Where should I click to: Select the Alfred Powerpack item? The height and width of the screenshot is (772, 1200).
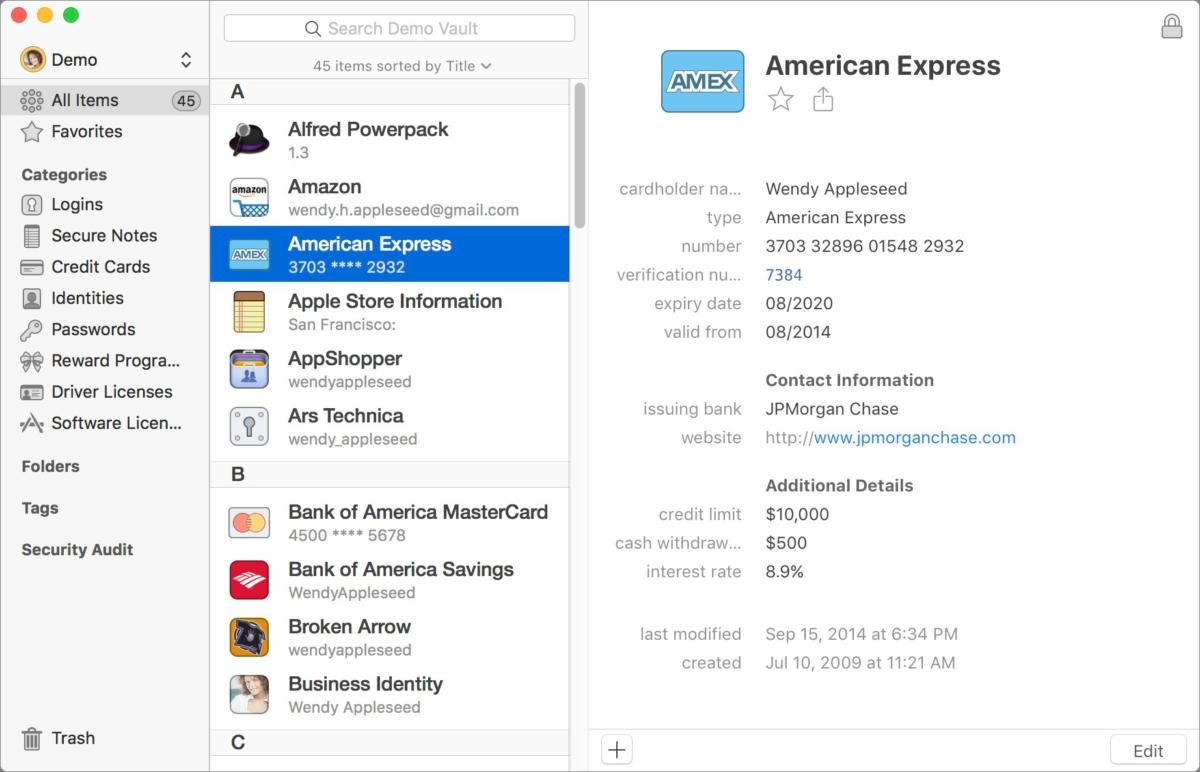pos(390,139)
